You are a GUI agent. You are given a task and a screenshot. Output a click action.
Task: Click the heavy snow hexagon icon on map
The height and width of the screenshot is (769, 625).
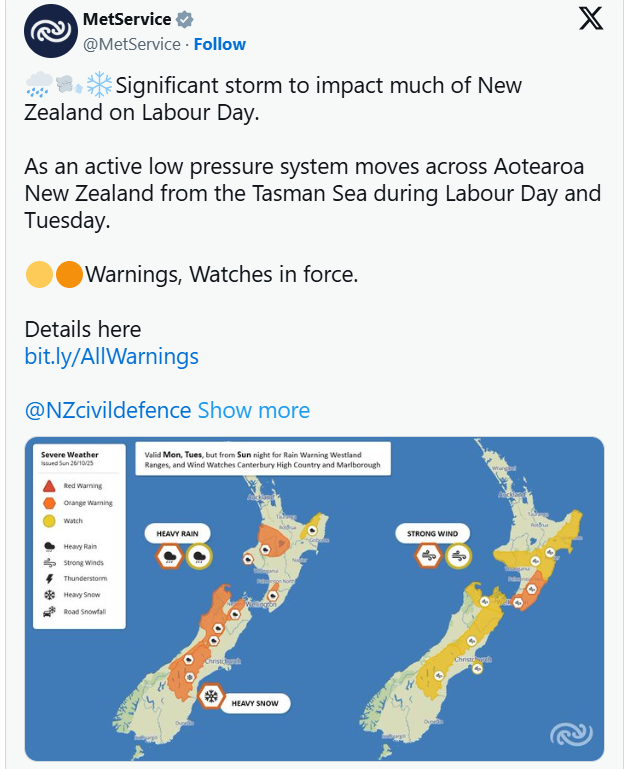(212, 696)
